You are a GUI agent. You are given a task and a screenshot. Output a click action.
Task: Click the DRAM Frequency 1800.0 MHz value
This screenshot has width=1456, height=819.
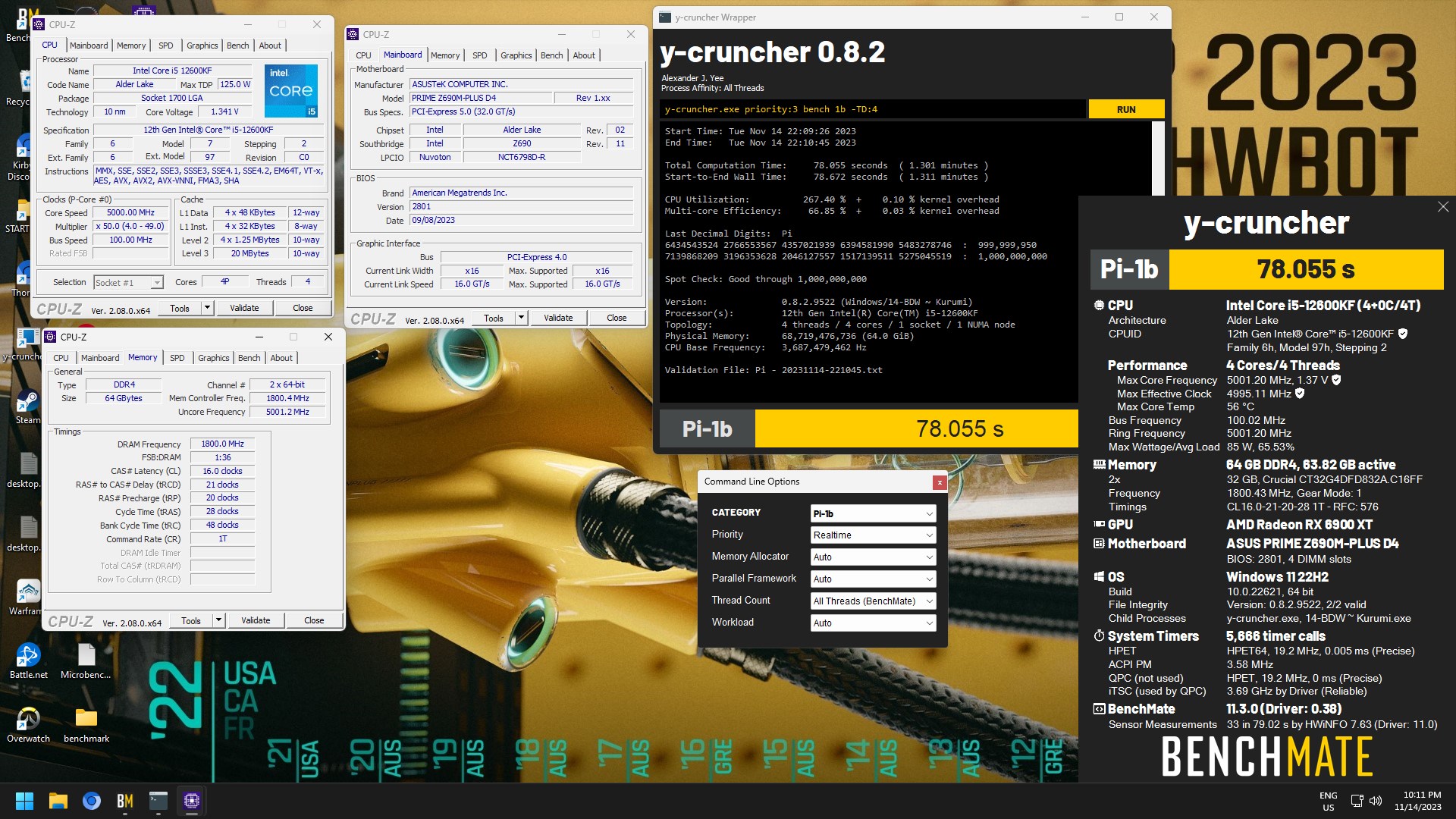(222, 444)
